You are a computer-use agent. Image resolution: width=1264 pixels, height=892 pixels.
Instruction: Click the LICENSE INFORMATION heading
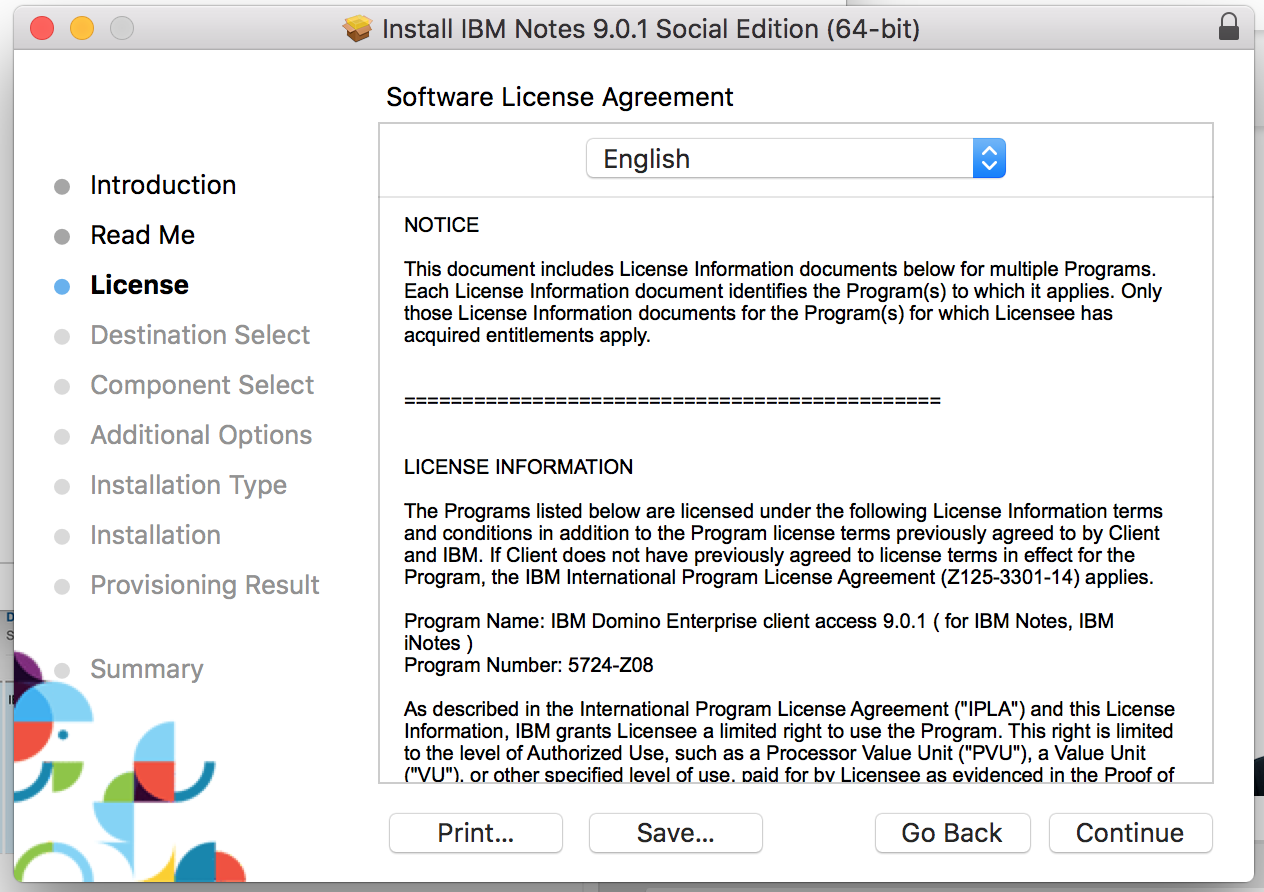[x=518, y=467]
